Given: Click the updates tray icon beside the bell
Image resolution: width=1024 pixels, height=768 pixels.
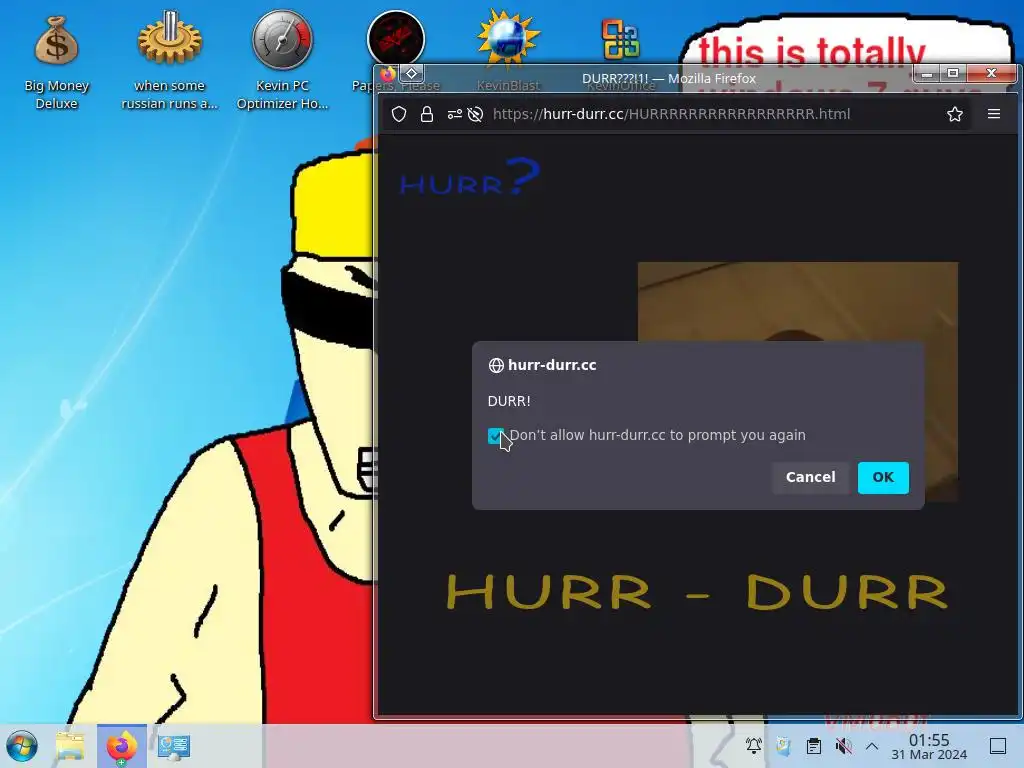Looking at the screenshot, I should coord(784,746).
